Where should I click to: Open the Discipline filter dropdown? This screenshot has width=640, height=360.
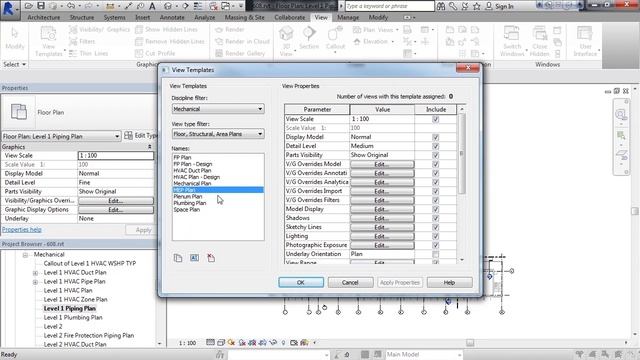point(218,109)
